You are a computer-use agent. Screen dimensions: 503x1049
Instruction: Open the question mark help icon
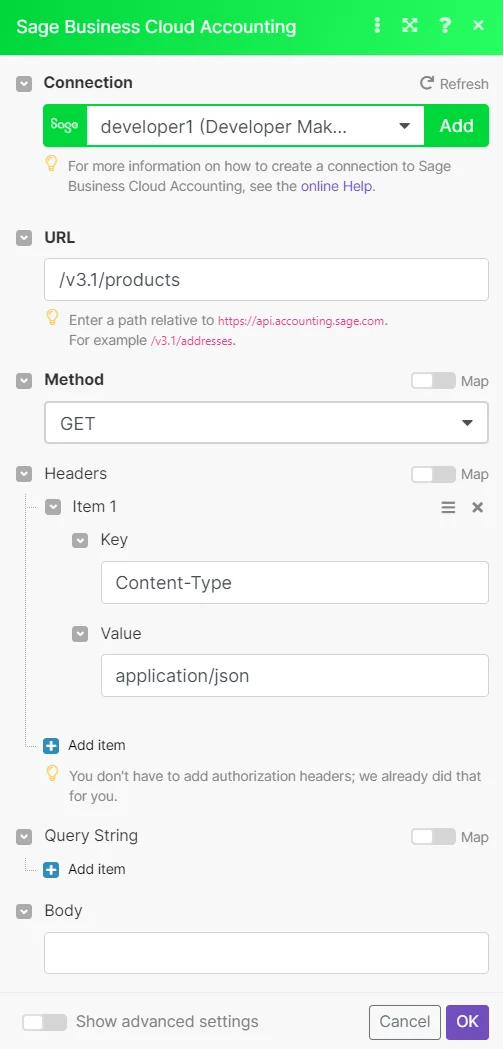coord(444,26)
